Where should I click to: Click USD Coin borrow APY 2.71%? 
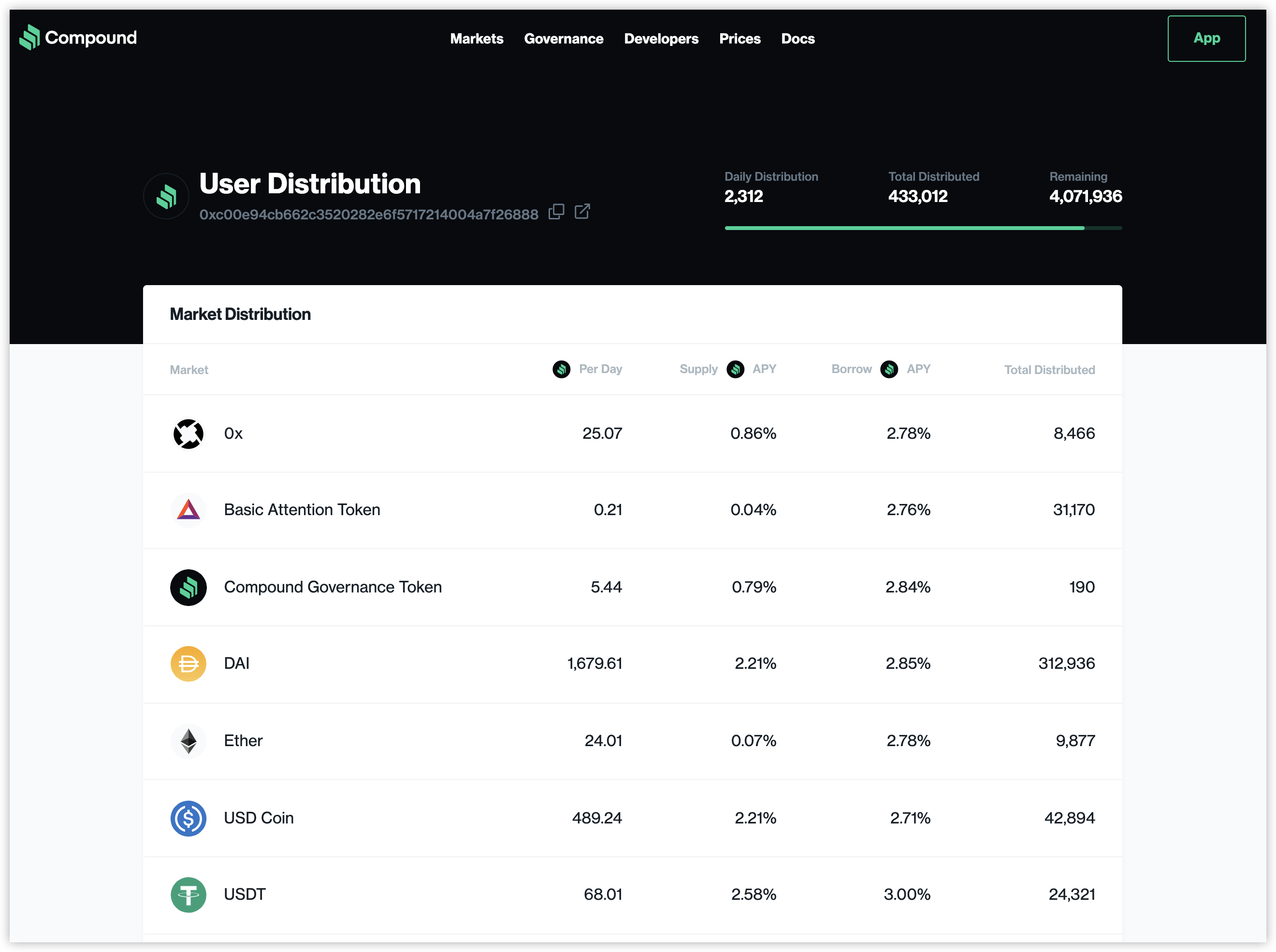click(910, 818)
